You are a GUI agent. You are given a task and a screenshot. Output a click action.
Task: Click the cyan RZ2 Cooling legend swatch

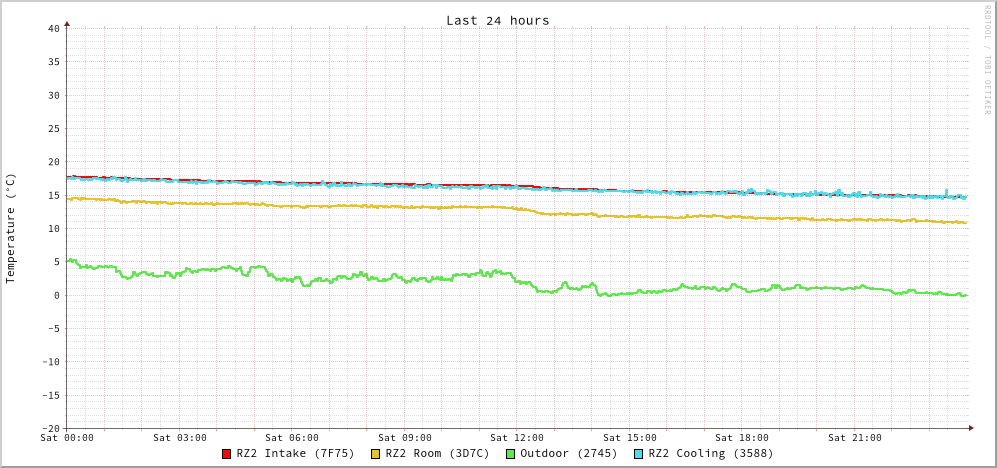[x=639, y=454]
